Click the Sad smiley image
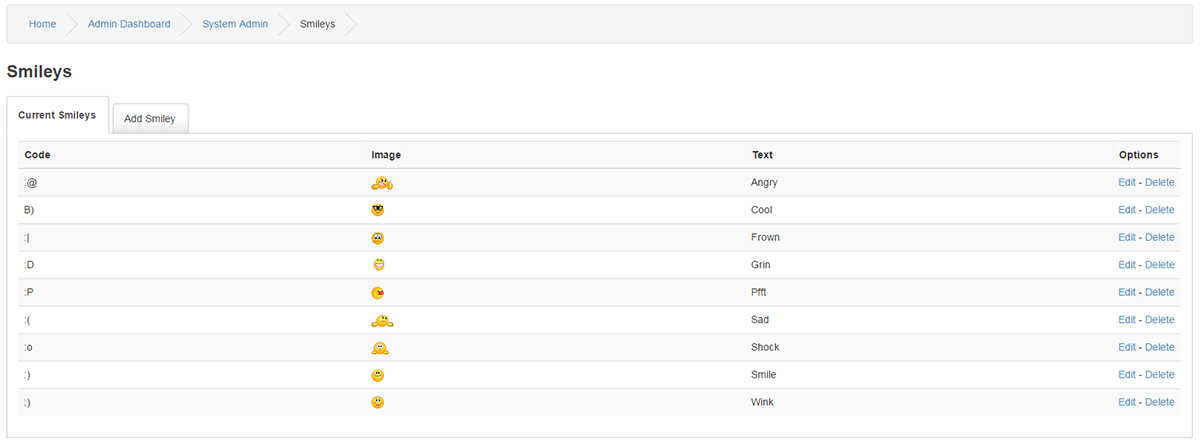 coord(382,320)
